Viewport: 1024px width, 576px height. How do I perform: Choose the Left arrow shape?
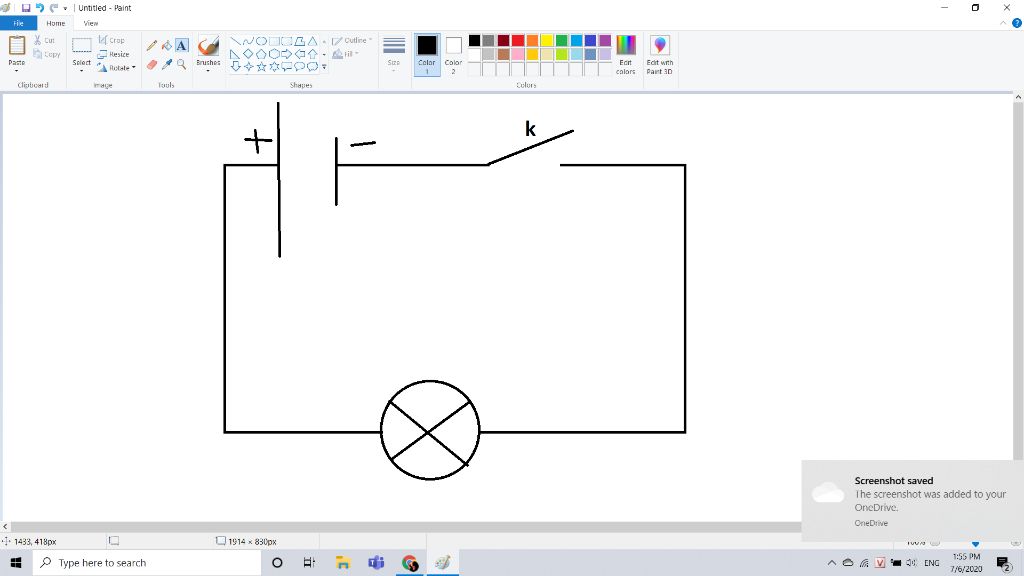click(x=300, y=54)
